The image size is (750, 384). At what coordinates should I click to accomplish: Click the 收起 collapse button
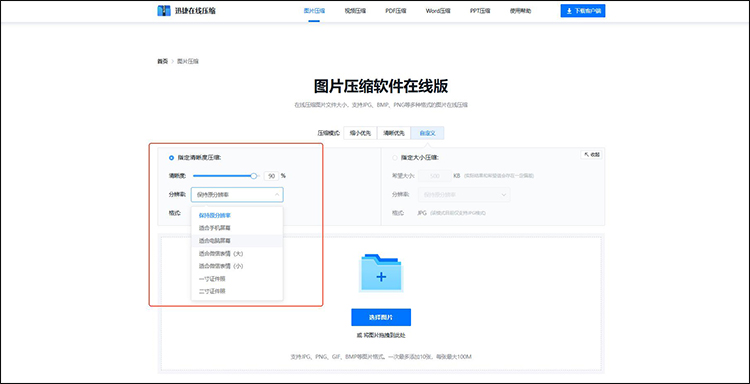591,154
